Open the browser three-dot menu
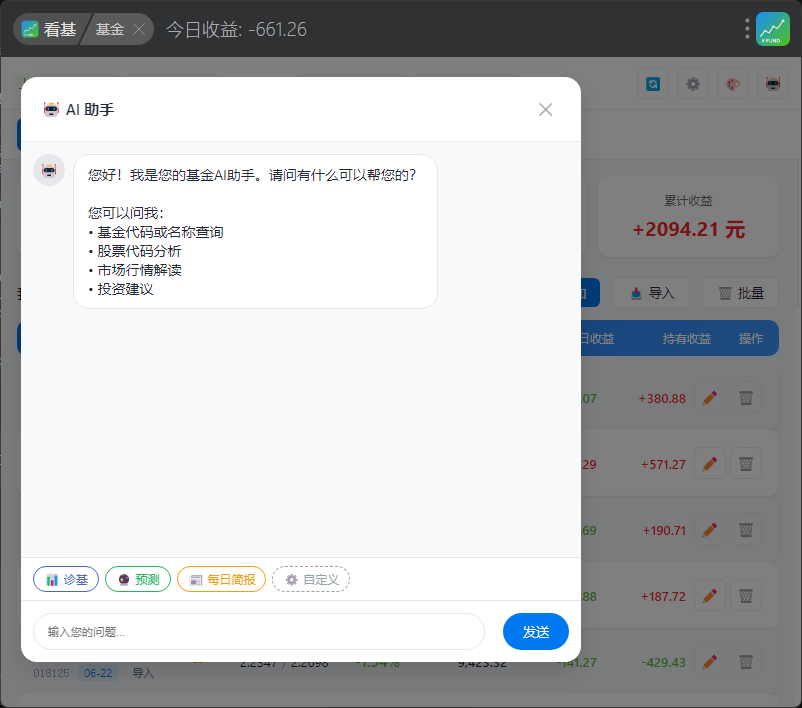This screenshot has width=802, height=708. pyautogui.click(x=747, y=29)
